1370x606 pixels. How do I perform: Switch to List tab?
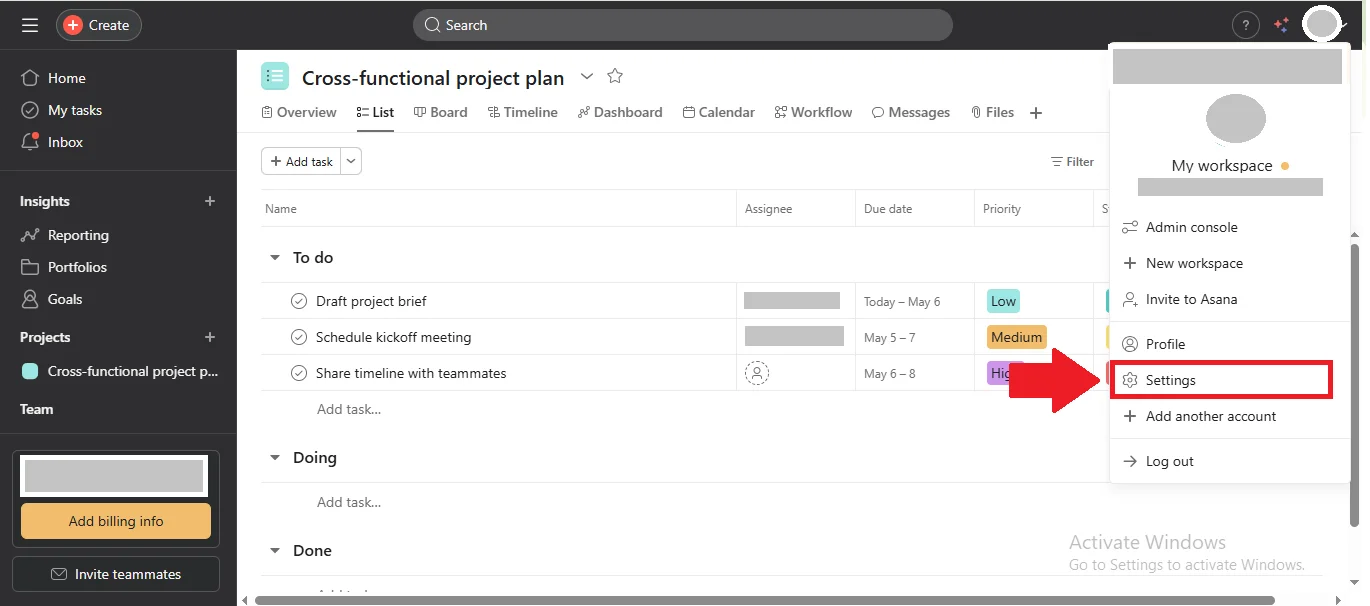pyautogui.click(x=375, y=112)
